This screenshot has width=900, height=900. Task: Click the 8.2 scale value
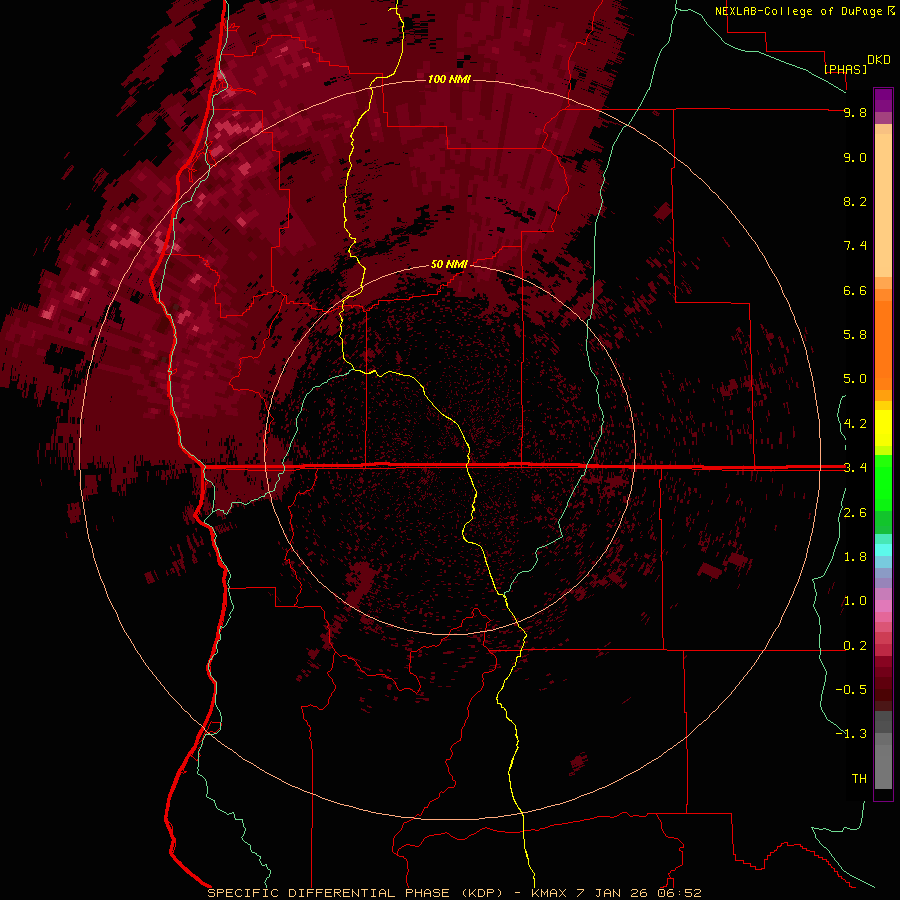tap(855, 201)
